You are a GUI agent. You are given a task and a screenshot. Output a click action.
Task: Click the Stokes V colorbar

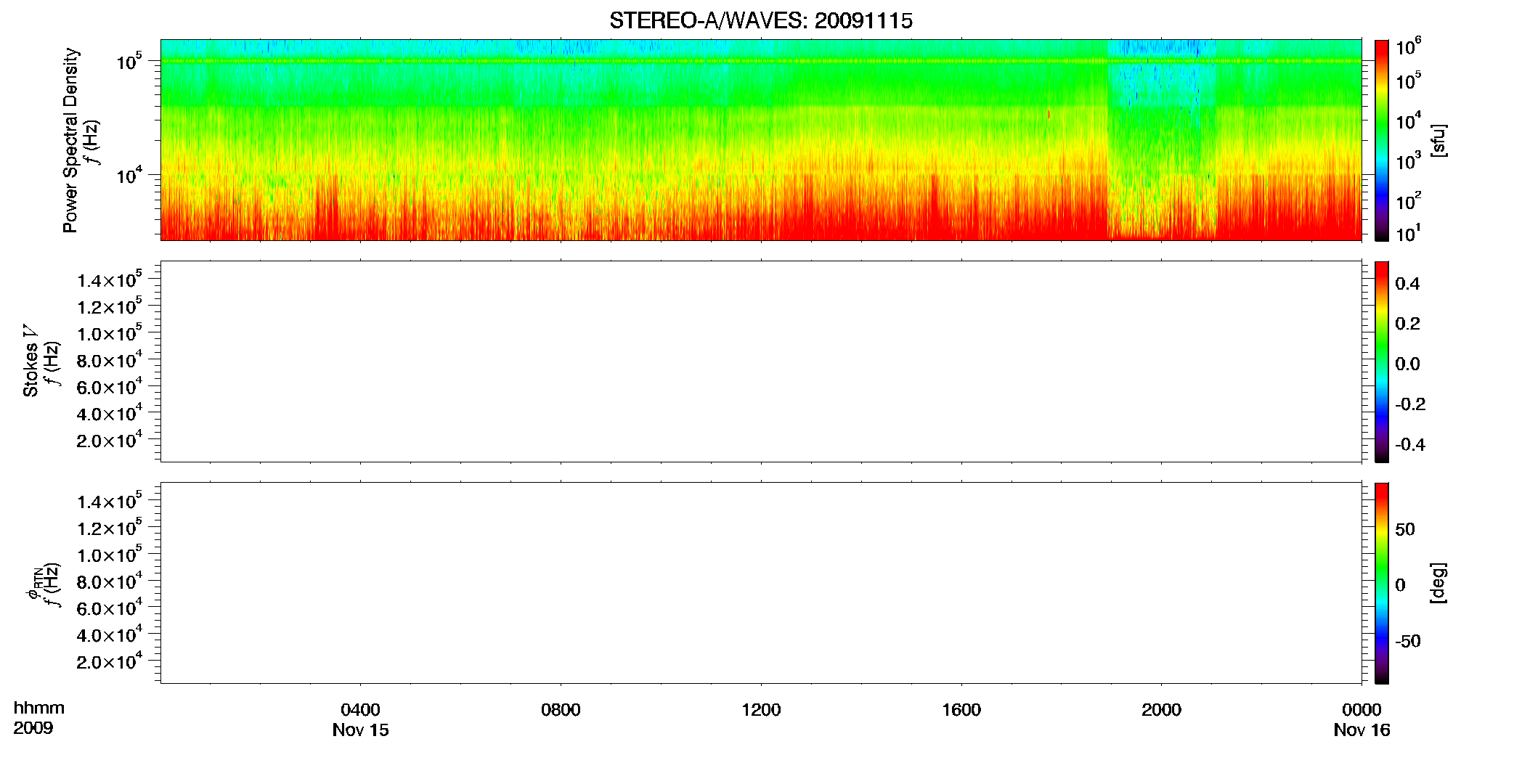click(1382, 362)
